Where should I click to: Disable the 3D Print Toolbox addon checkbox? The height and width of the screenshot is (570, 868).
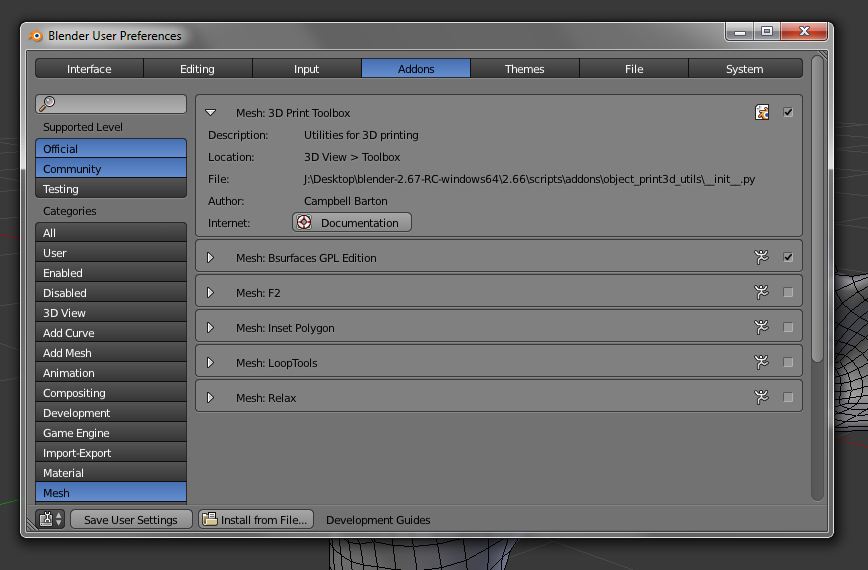(788, 112)
